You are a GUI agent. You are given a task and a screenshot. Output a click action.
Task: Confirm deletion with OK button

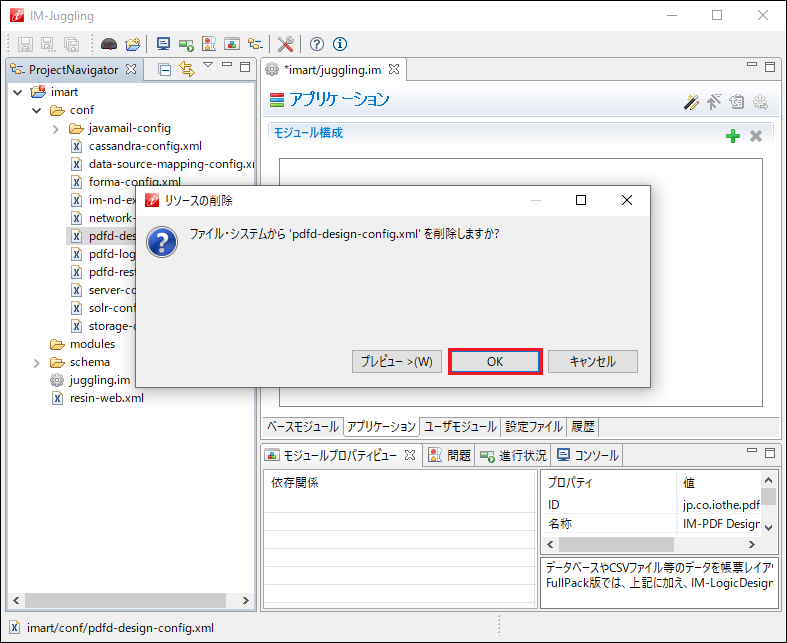pos(495,361)
